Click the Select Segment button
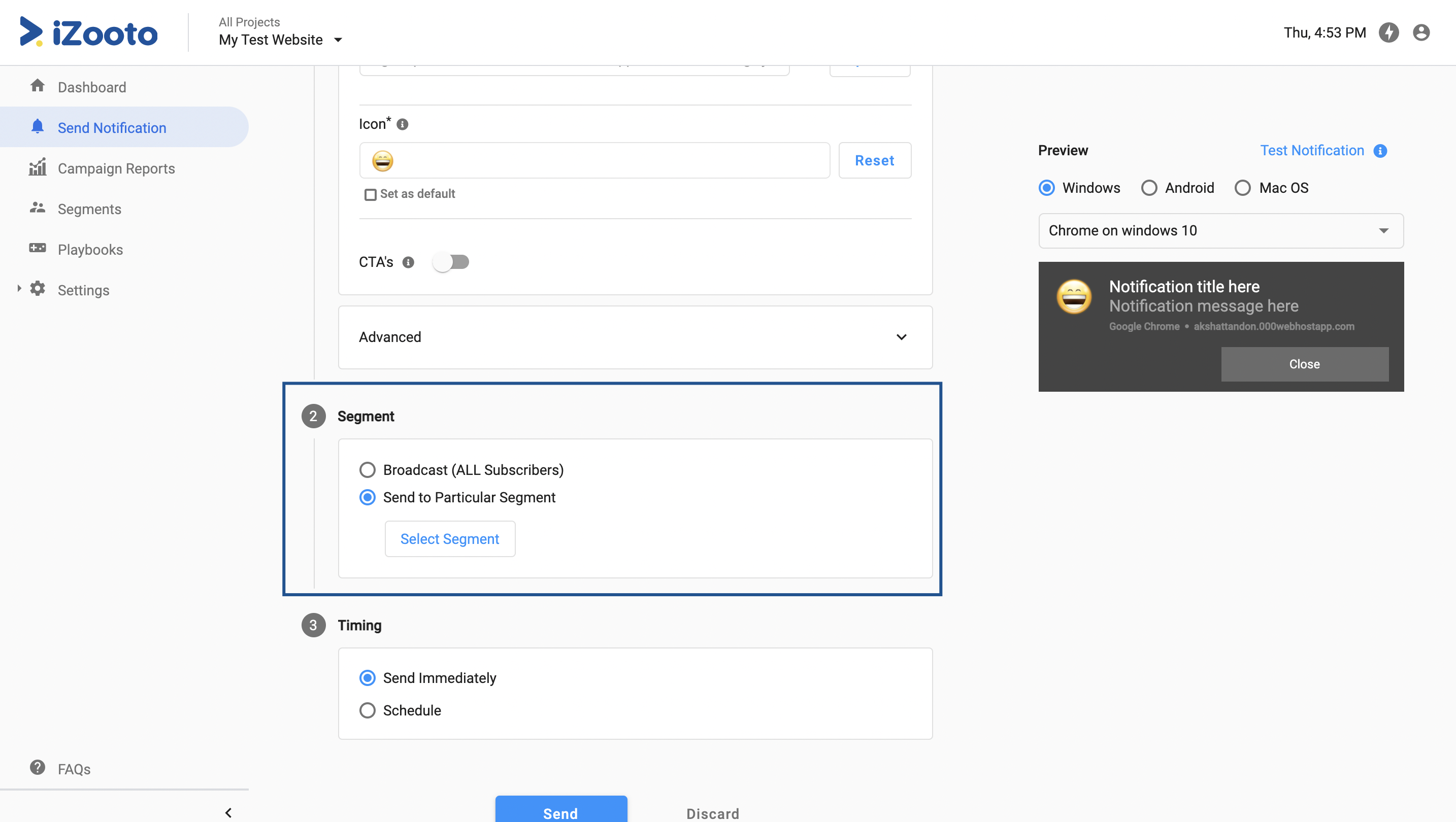Image resolution: width=1456 pixels, height=822 pixels. coord(449,539)
